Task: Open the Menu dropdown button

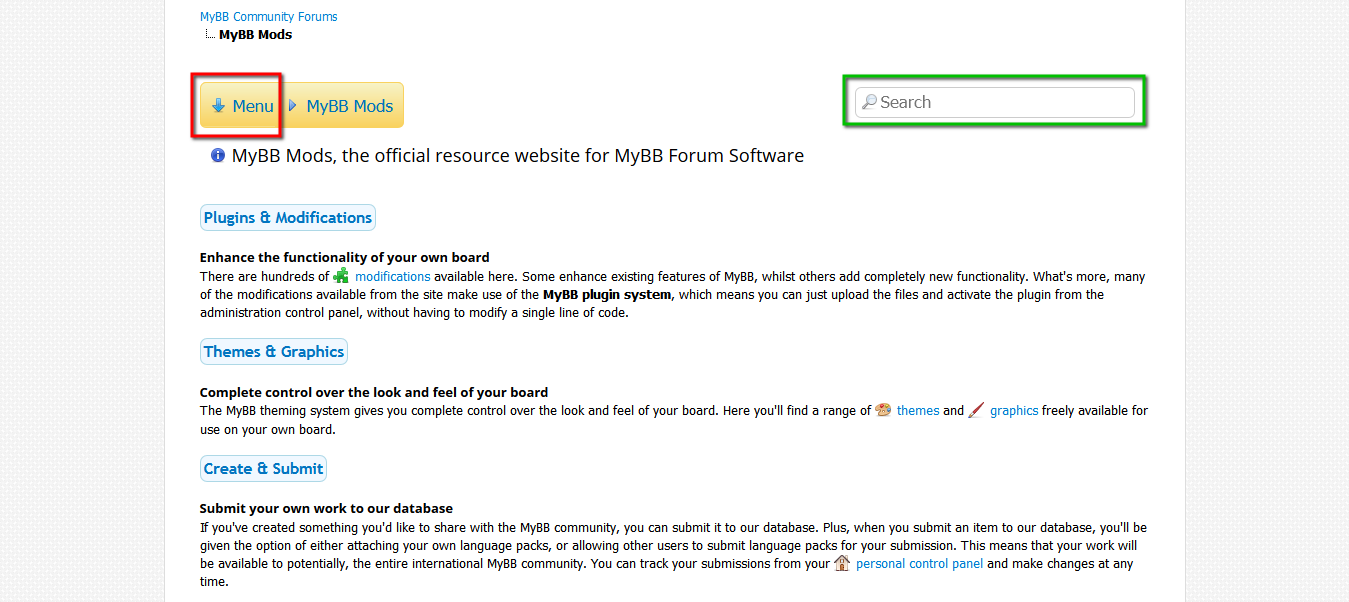Action: point(240,105)
